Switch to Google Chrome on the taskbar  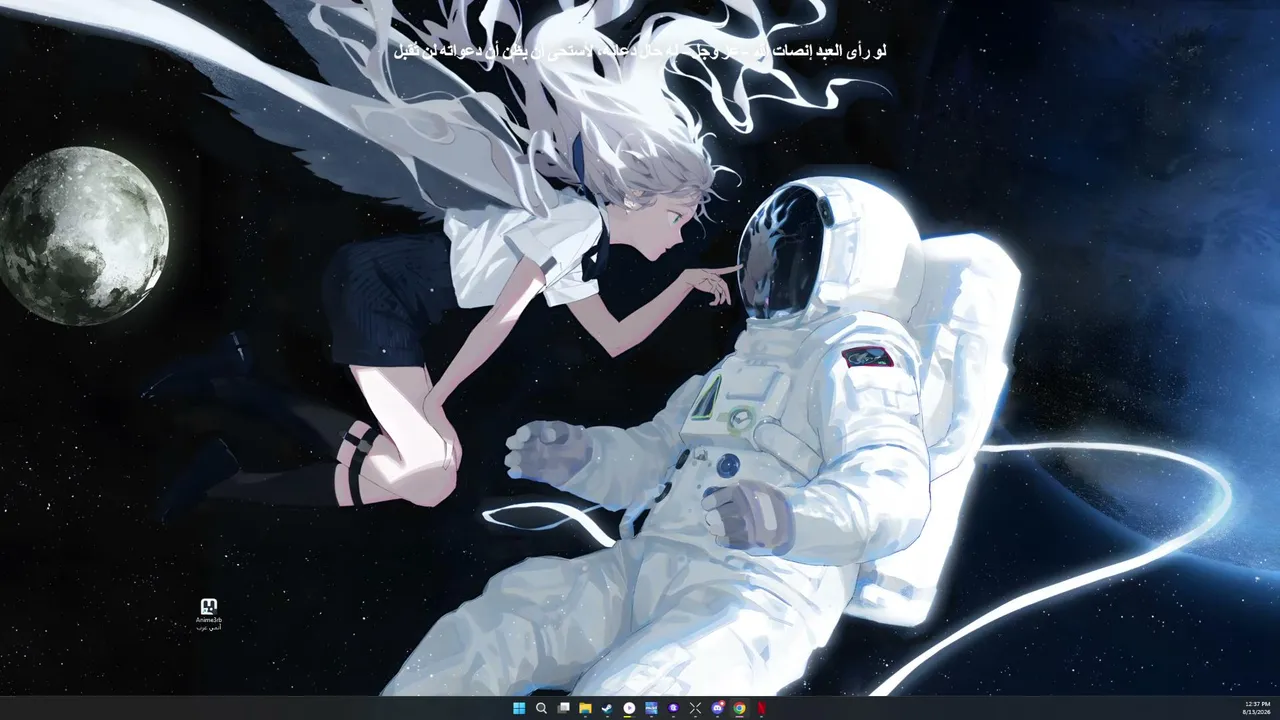coord(739,708)
